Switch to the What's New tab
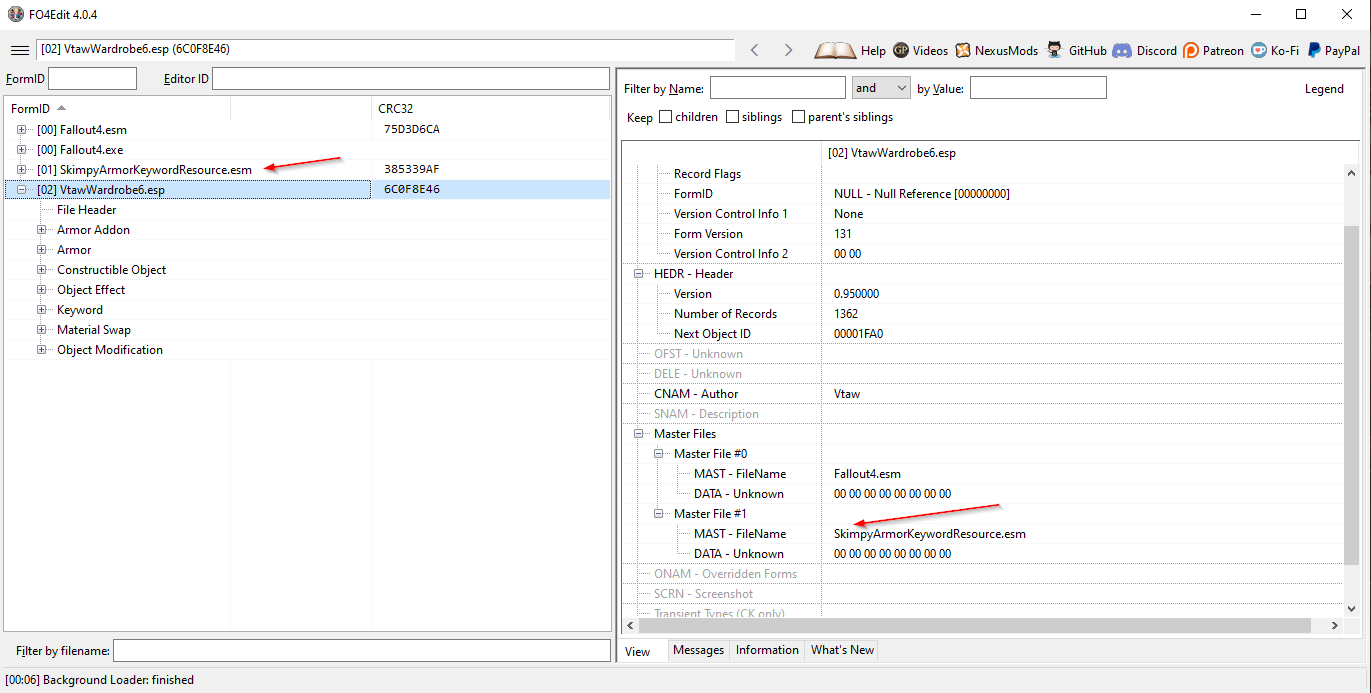This screenshot has height=693, width=1371. coord(842,650)
